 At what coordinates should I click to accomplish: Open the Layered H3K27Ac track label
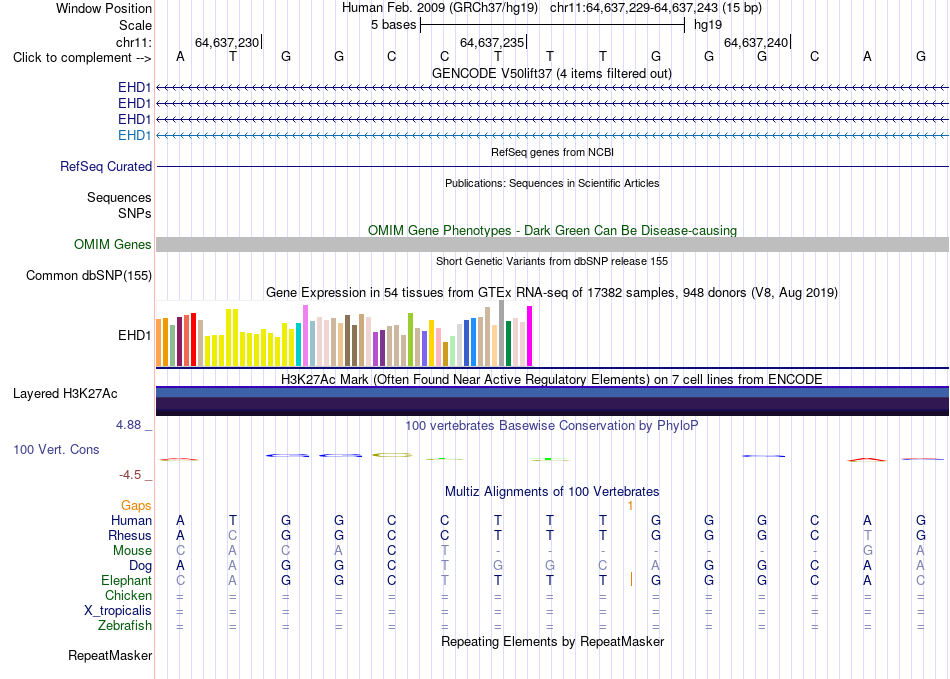tap(65, 394)
